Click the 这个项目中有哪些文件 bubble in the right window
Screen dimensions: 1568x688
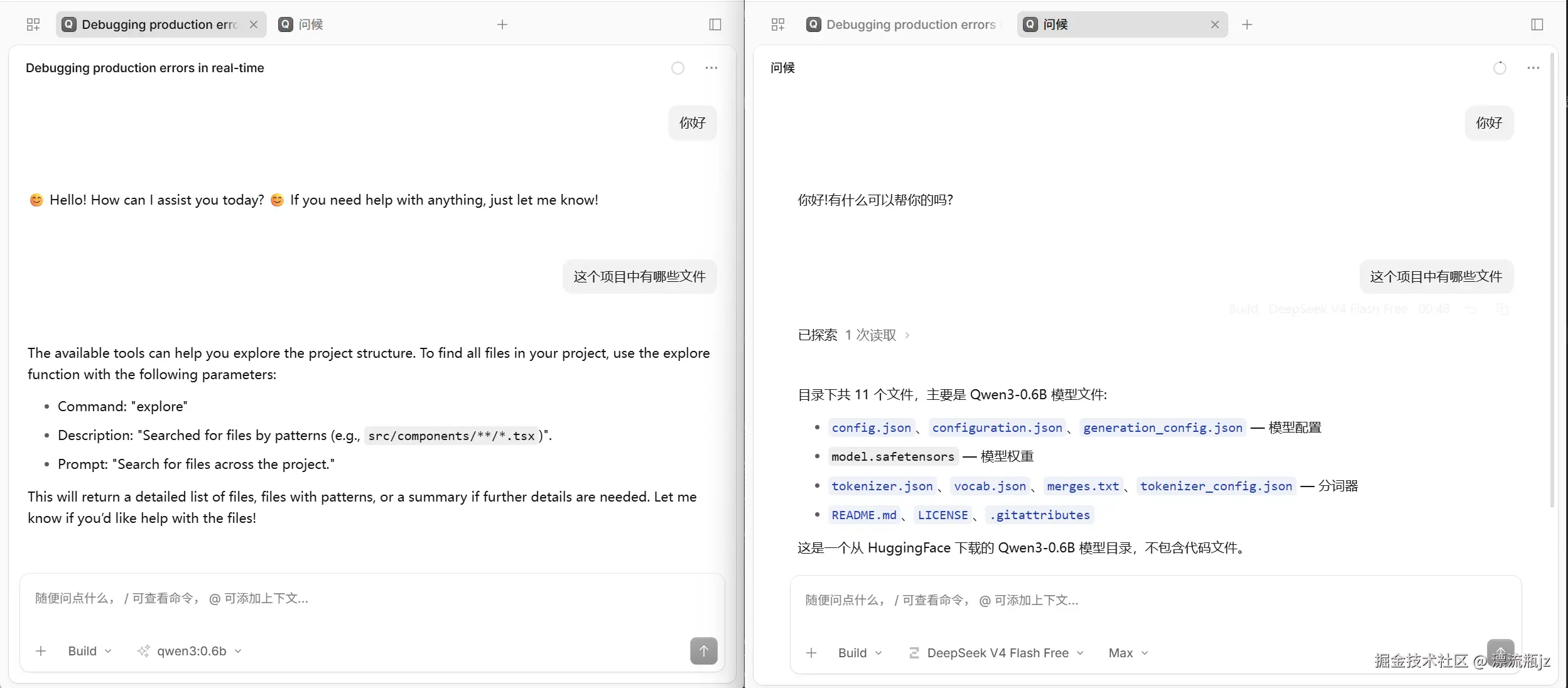1436,277
